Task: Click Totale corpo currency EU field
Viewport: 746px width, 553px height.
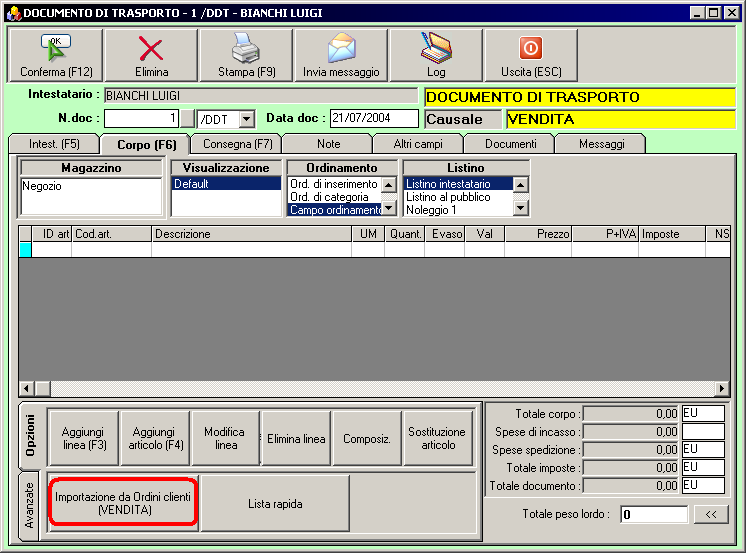Action: pyautogui.click(x=703, y=414)
